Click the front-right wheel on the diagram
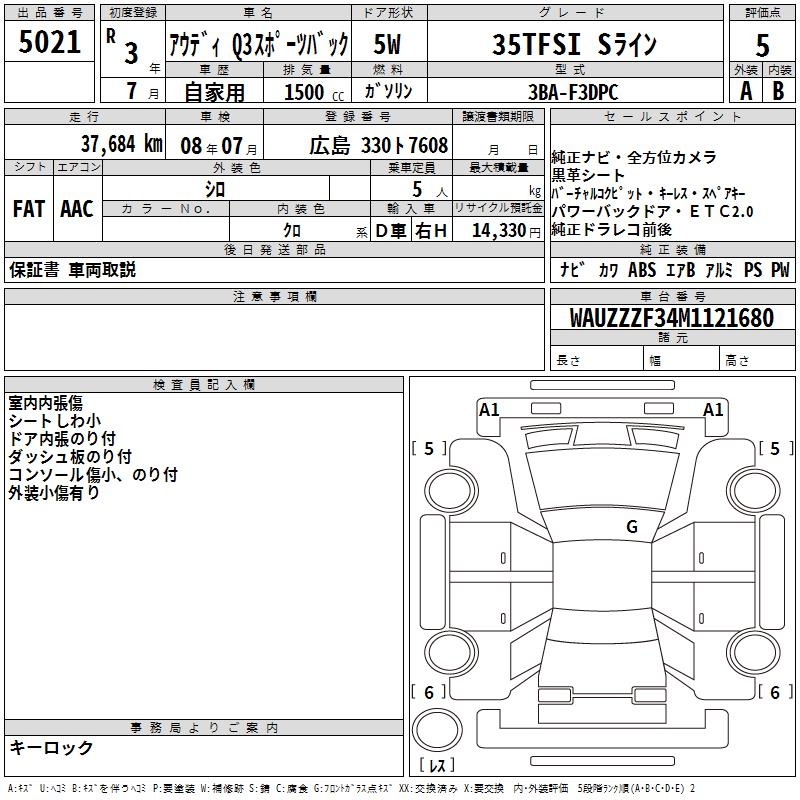The image size is (800, 800). pos(754,491)
